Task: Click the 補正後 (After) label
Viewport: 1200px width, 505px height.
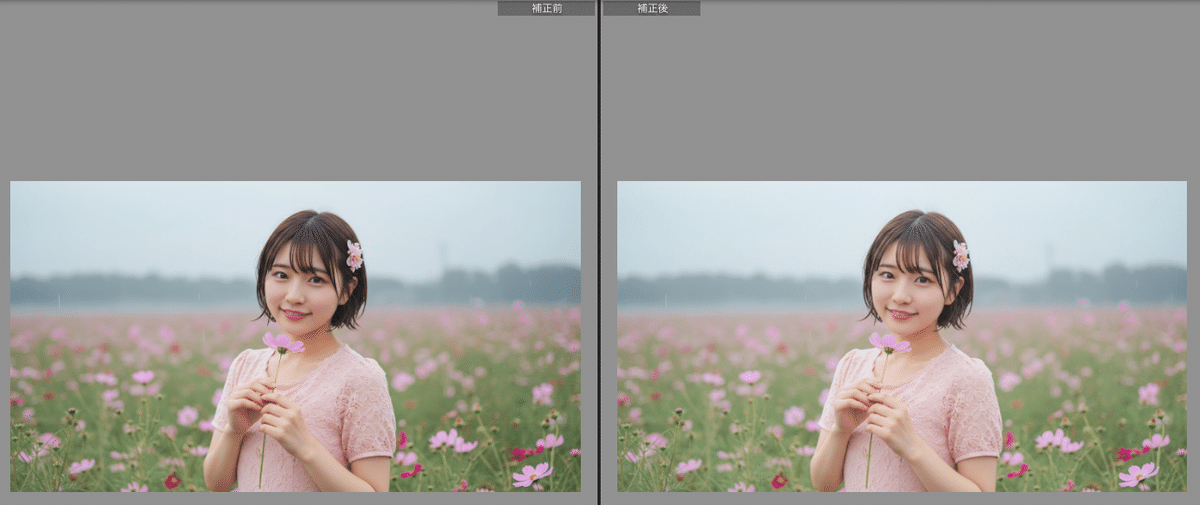Action: pos(651,8)
